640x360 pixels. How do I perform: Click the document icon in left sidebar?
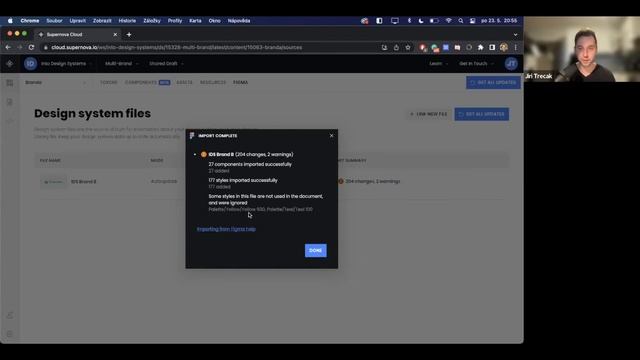pos(10,102)
